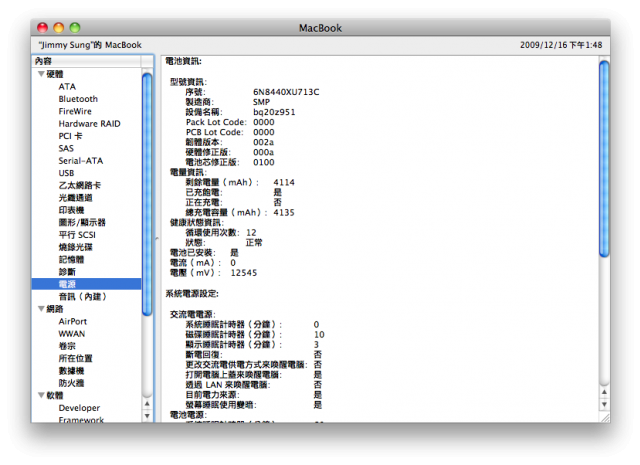Click sidebar blue scroll thumb
Image resolution: width=640 pixels, height=465 pixels.
pos(147,194)
